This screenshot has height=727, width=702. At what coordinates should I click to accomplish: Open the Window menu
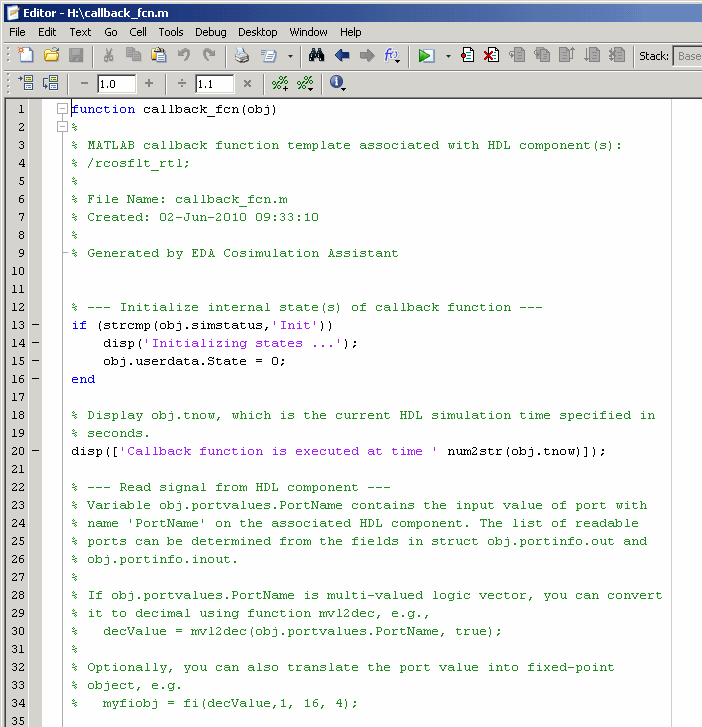[308, 32]
